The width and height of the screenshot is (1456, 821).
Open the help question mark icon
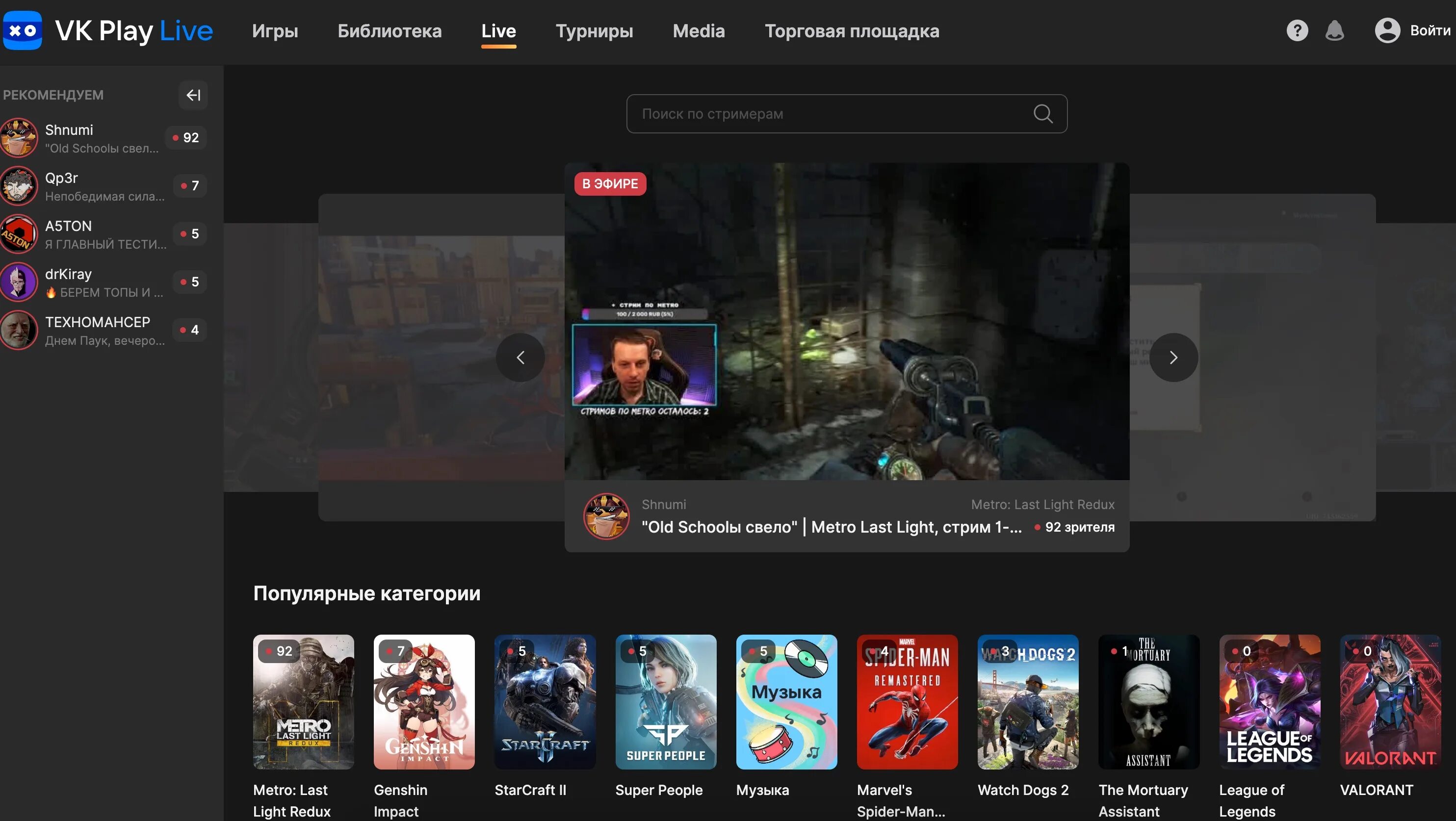tap(1297, 30)
